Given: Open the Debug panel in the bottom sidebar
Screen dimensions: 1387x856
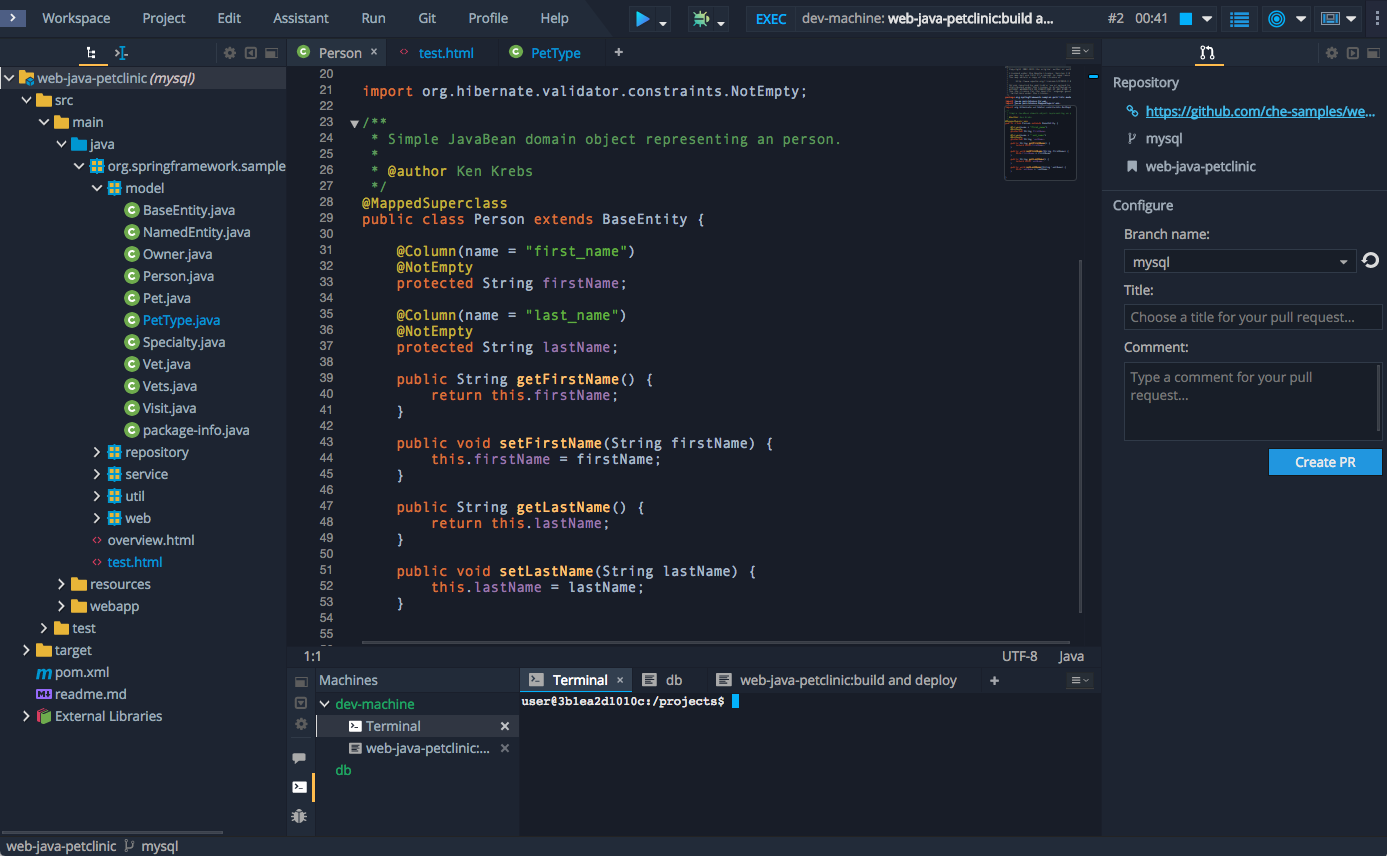Looking at the screenshot, I should pos(299,816).
